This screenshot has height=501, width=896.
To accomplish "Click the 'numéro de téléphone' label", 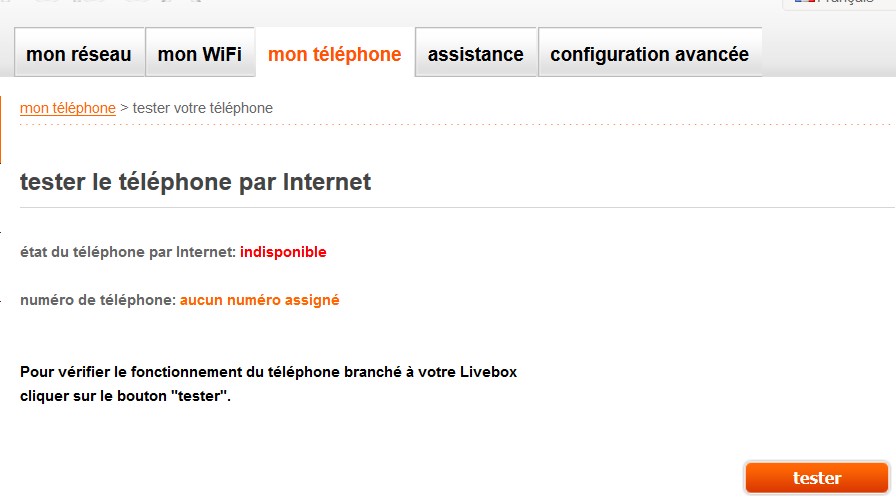I will click(x=97, y=299).
